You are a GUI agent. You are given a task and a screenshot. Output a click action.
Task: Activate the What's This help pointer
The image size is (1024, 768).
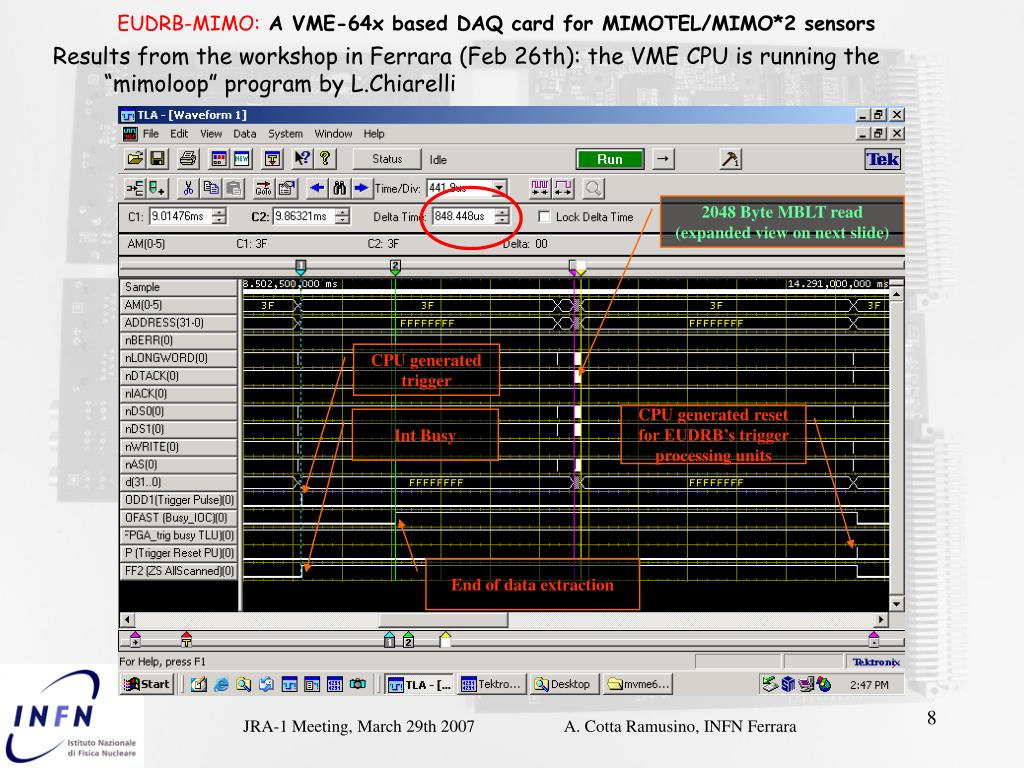click(302, 159)
